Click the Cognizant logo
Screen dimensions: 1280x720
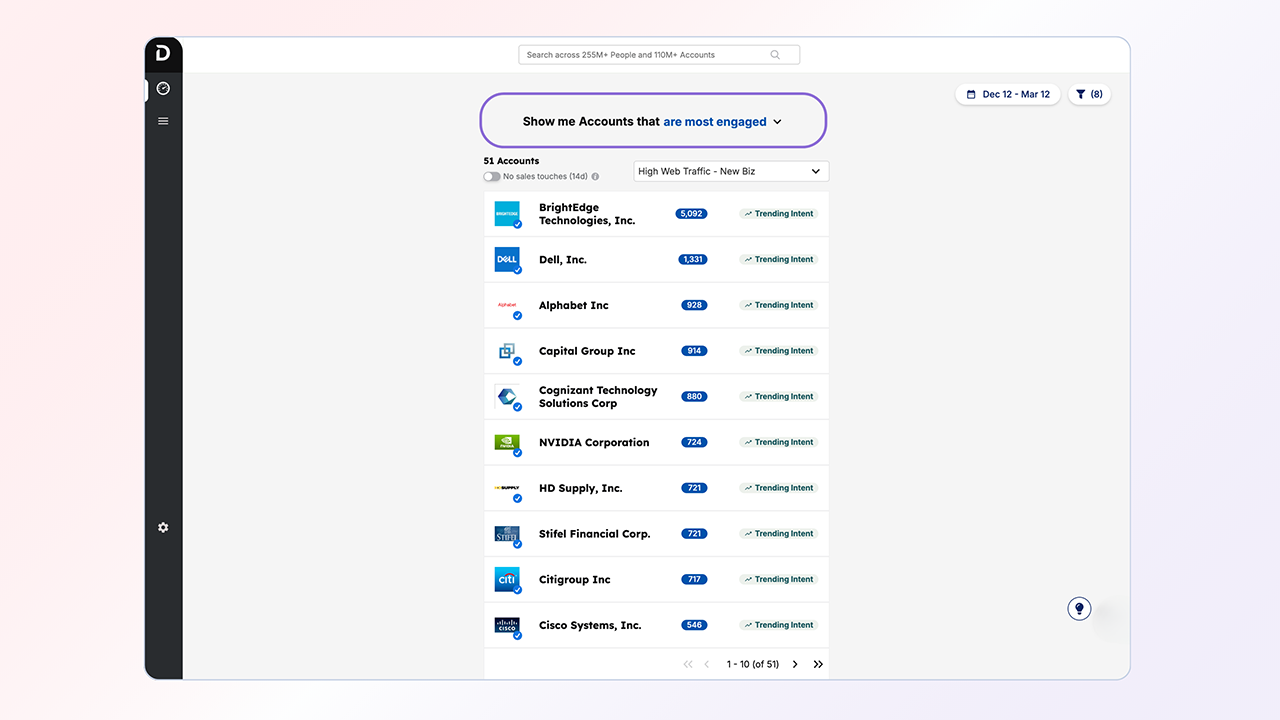click(507, 396)
